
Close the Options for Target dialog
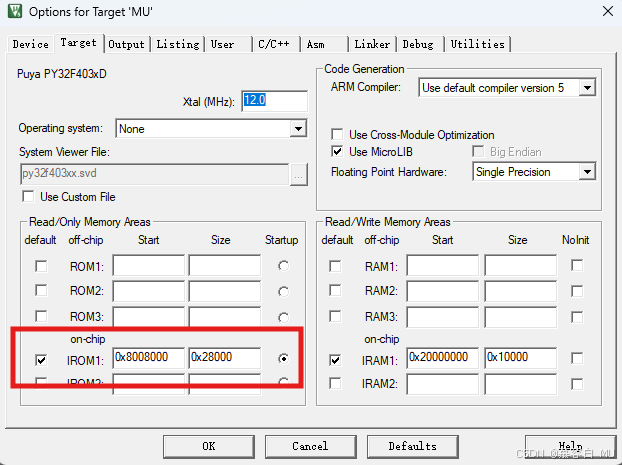pyautogui.click(x=607, y=11)
